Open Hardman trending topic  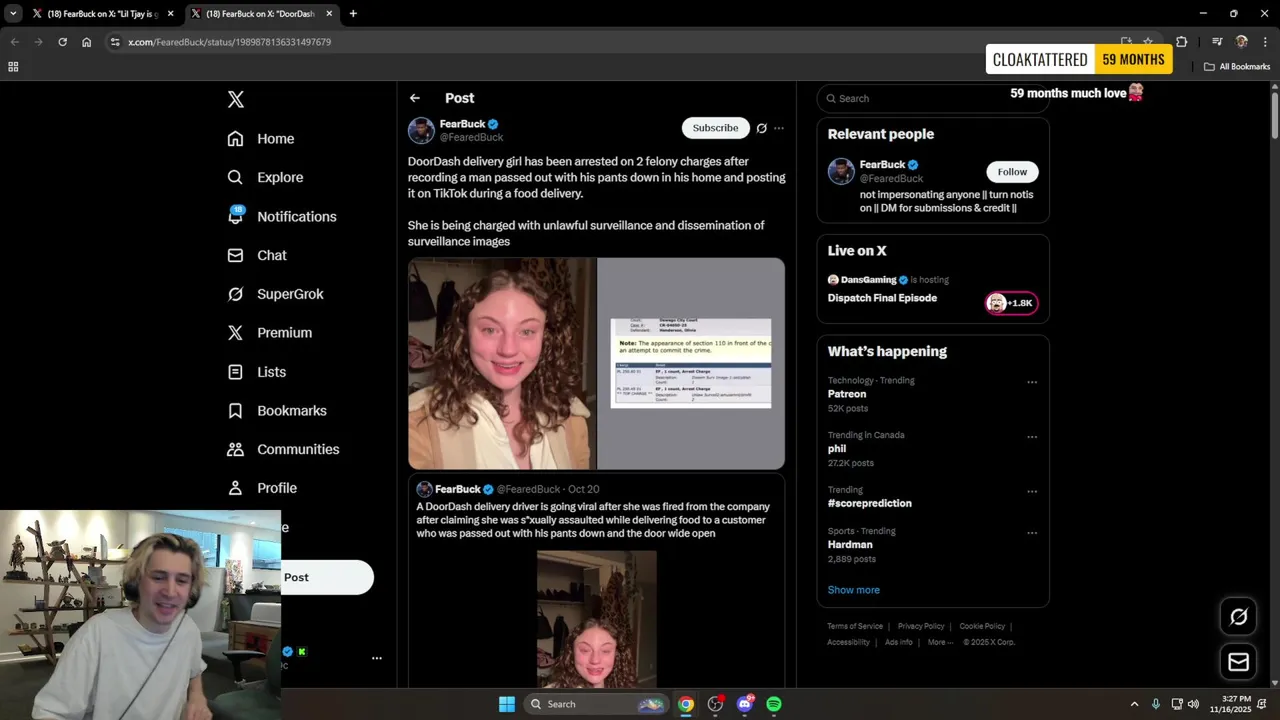(850, 545)
